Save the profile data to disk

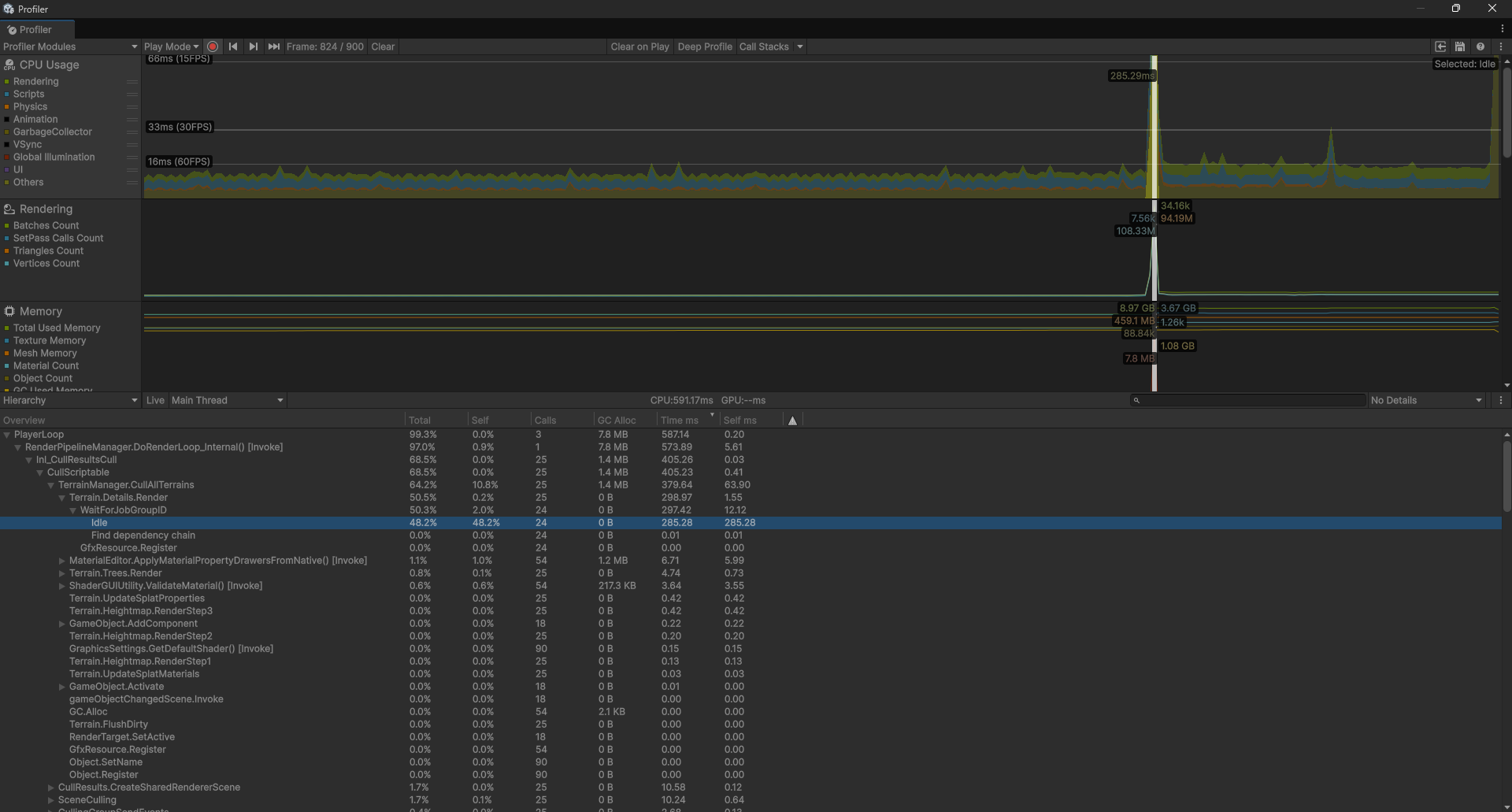(x=1459, y=46)
